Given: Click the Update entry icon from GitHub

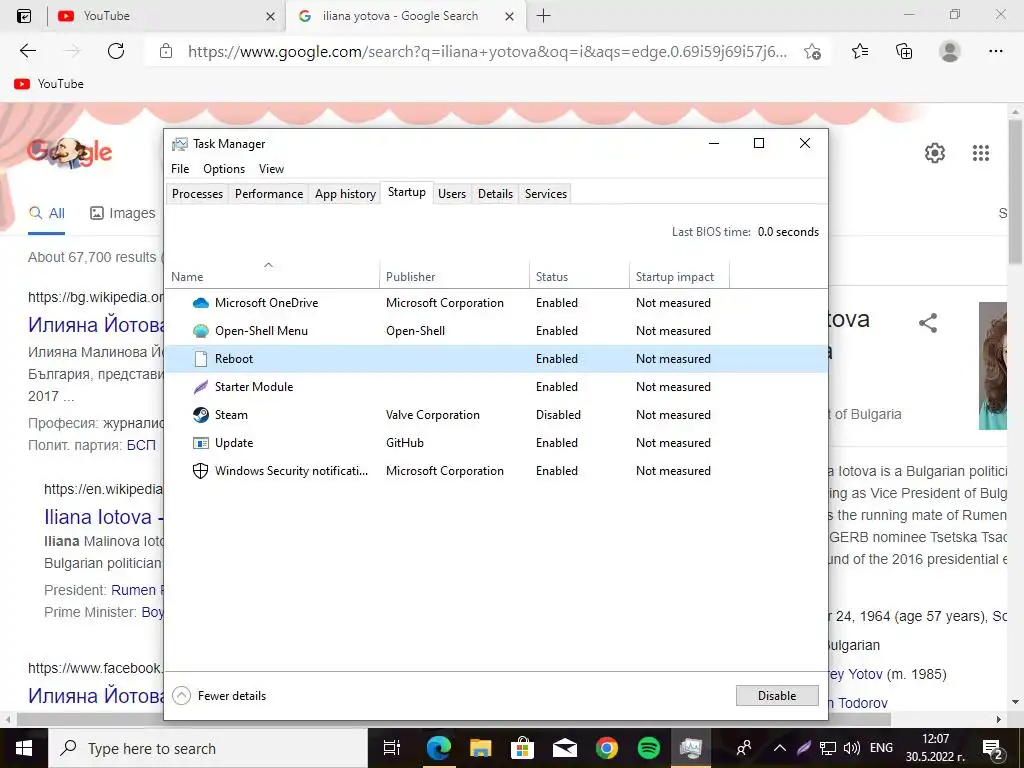Looking at the screenshot, I should [201, 443].
